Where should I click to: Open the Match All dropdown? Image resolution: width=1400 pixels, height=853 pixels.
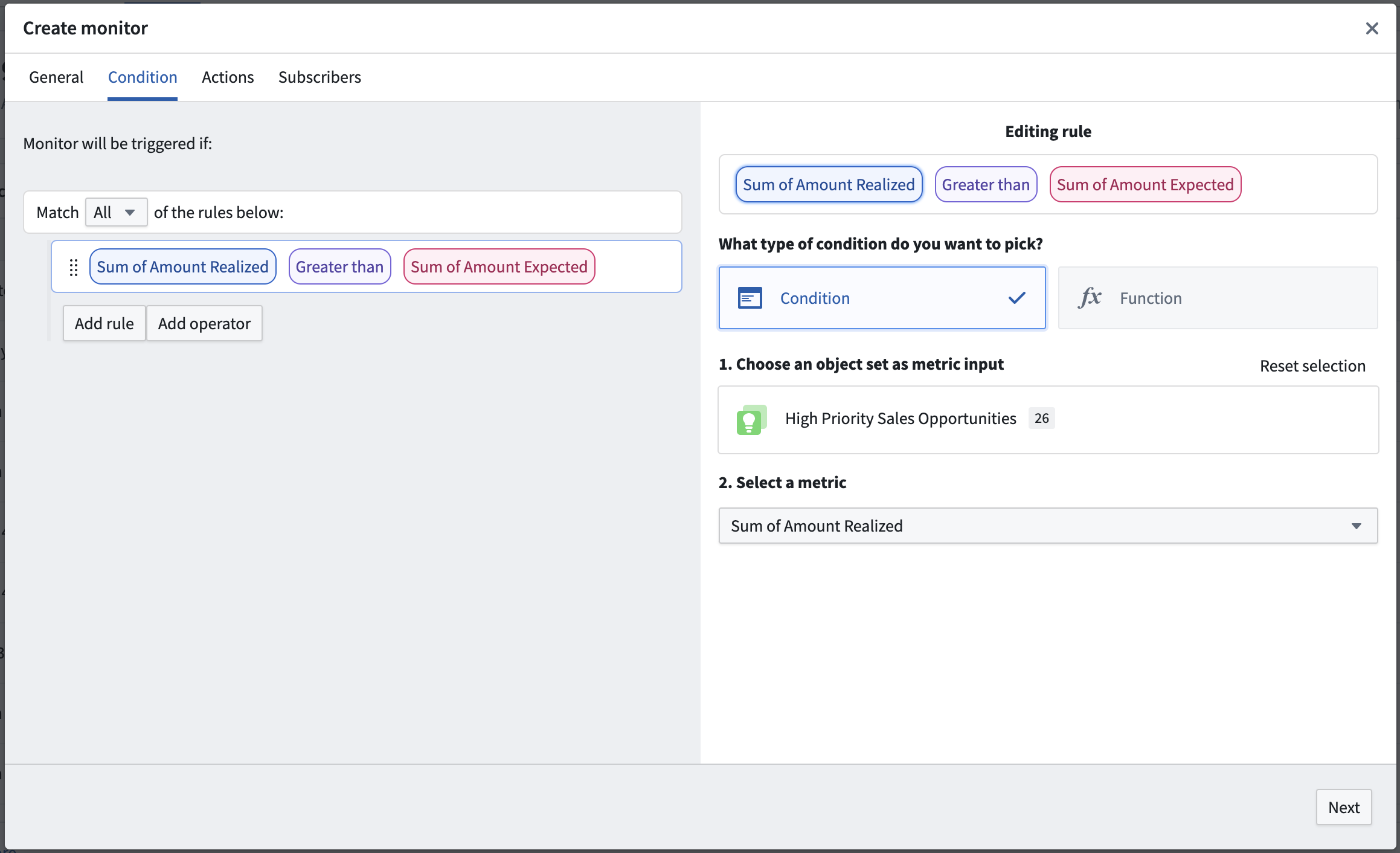116,213
